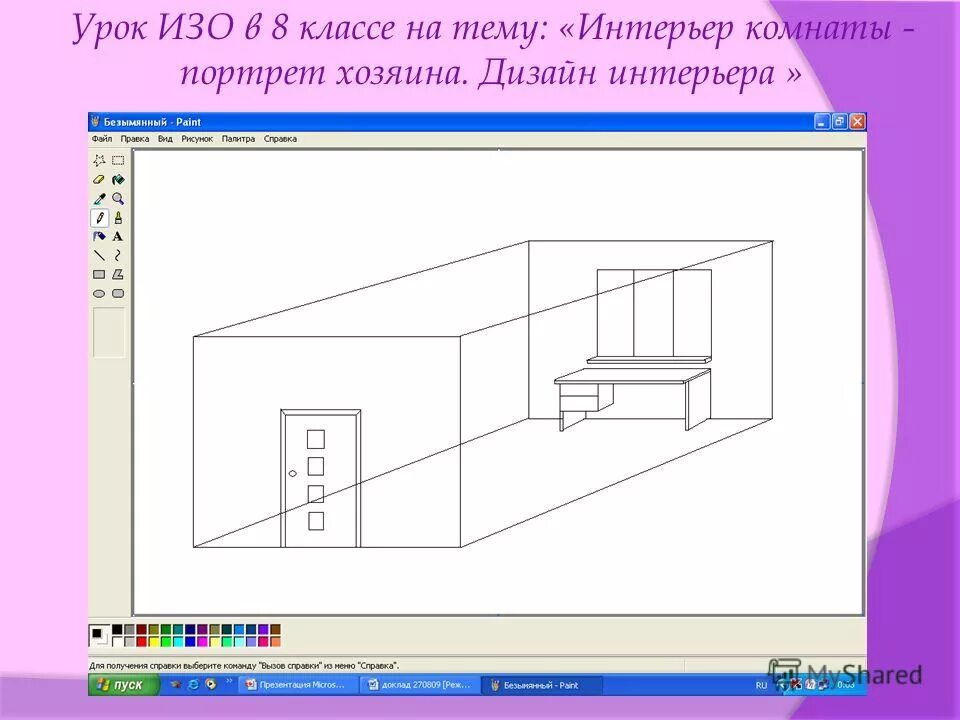The image size is (960, 720).
Task: Choose the Text tool
Action: click(x=117, y=236)
